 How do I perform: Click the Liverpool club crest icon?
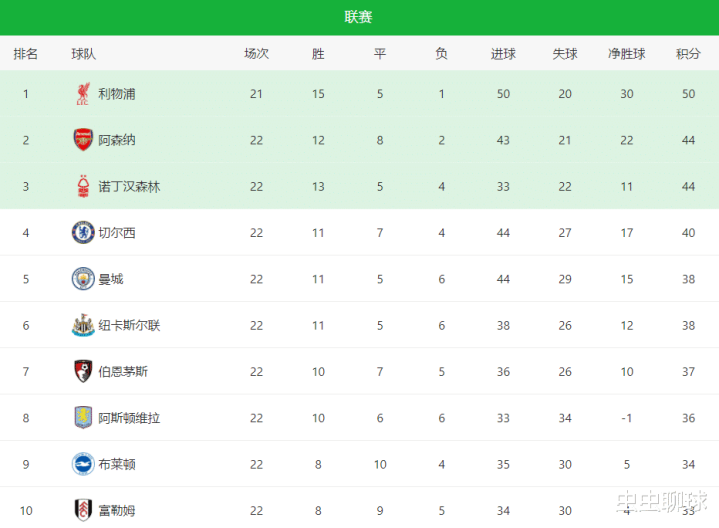[x=83, y=94]
